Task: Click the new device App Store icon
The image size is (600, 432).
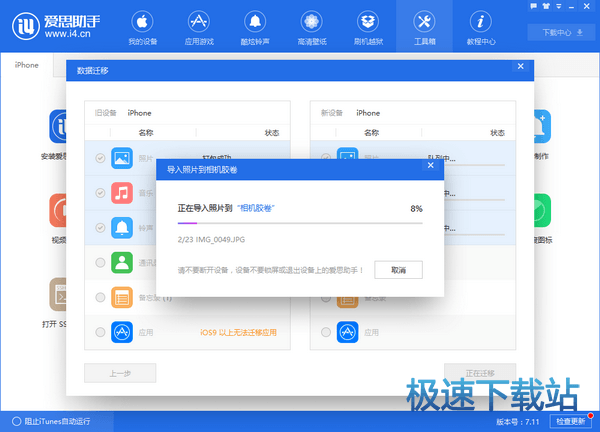Action: tap(347, 332)
